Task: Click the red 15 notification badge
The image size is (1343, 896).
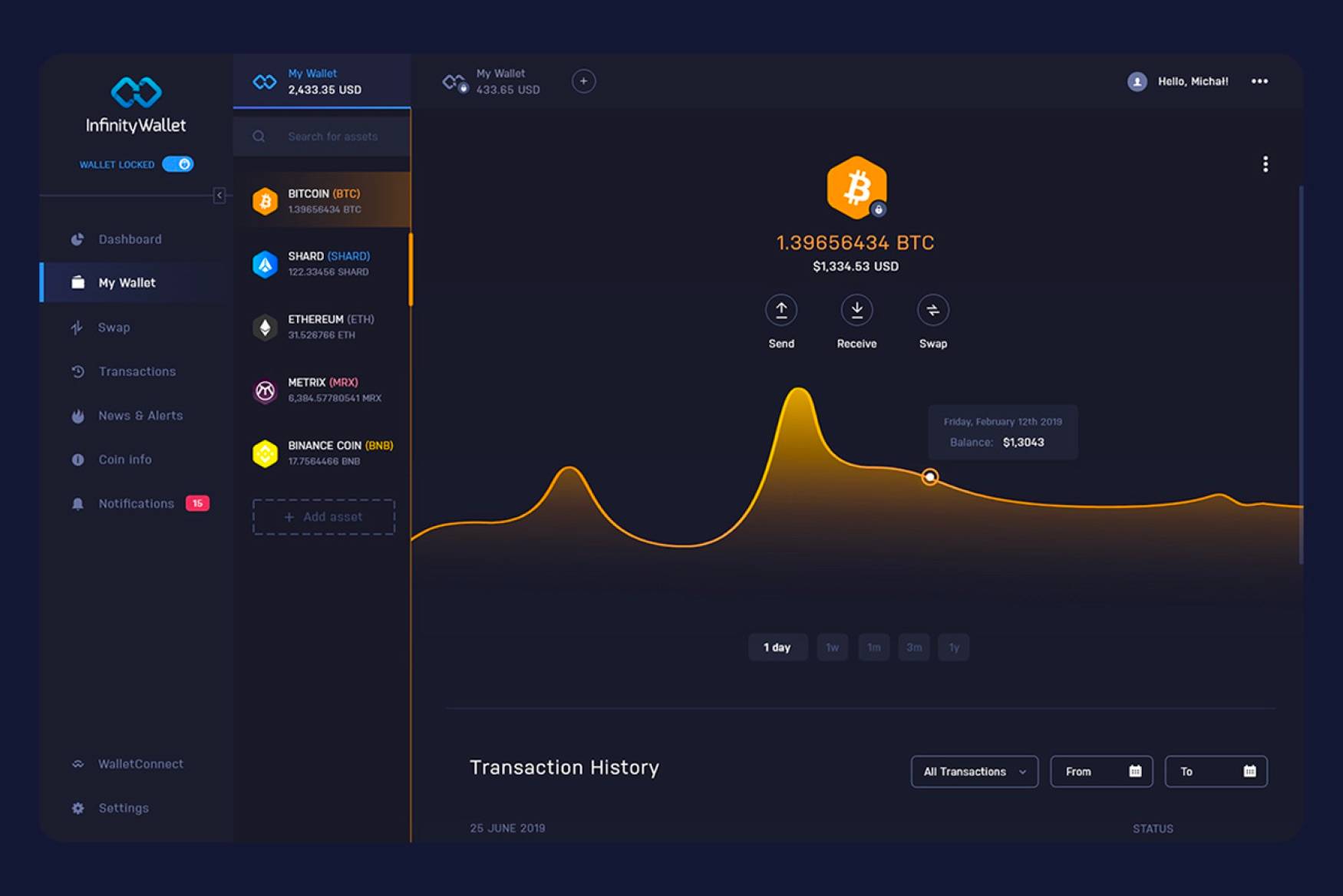Action: (x=198, y=503)
